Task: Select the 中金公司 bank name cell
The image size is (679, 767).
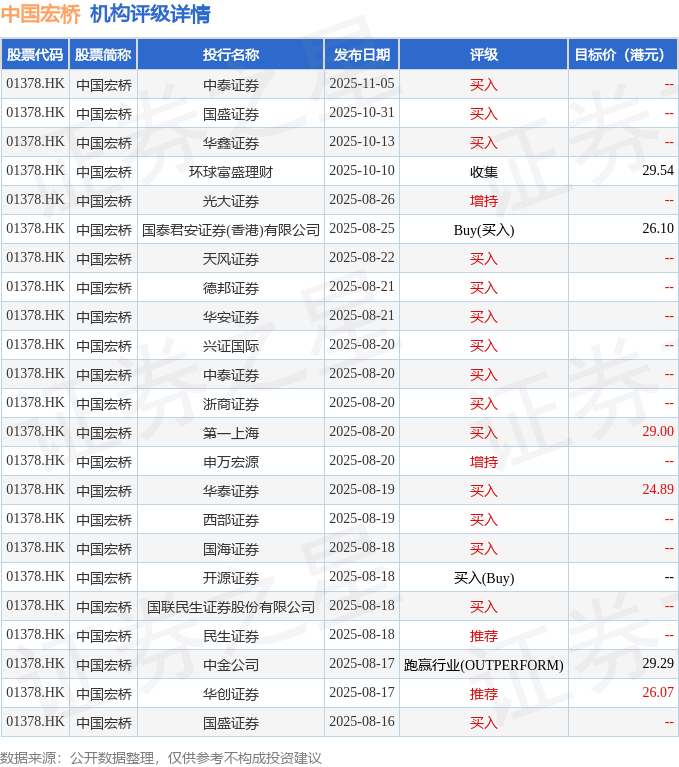Action: pos(231,665)
